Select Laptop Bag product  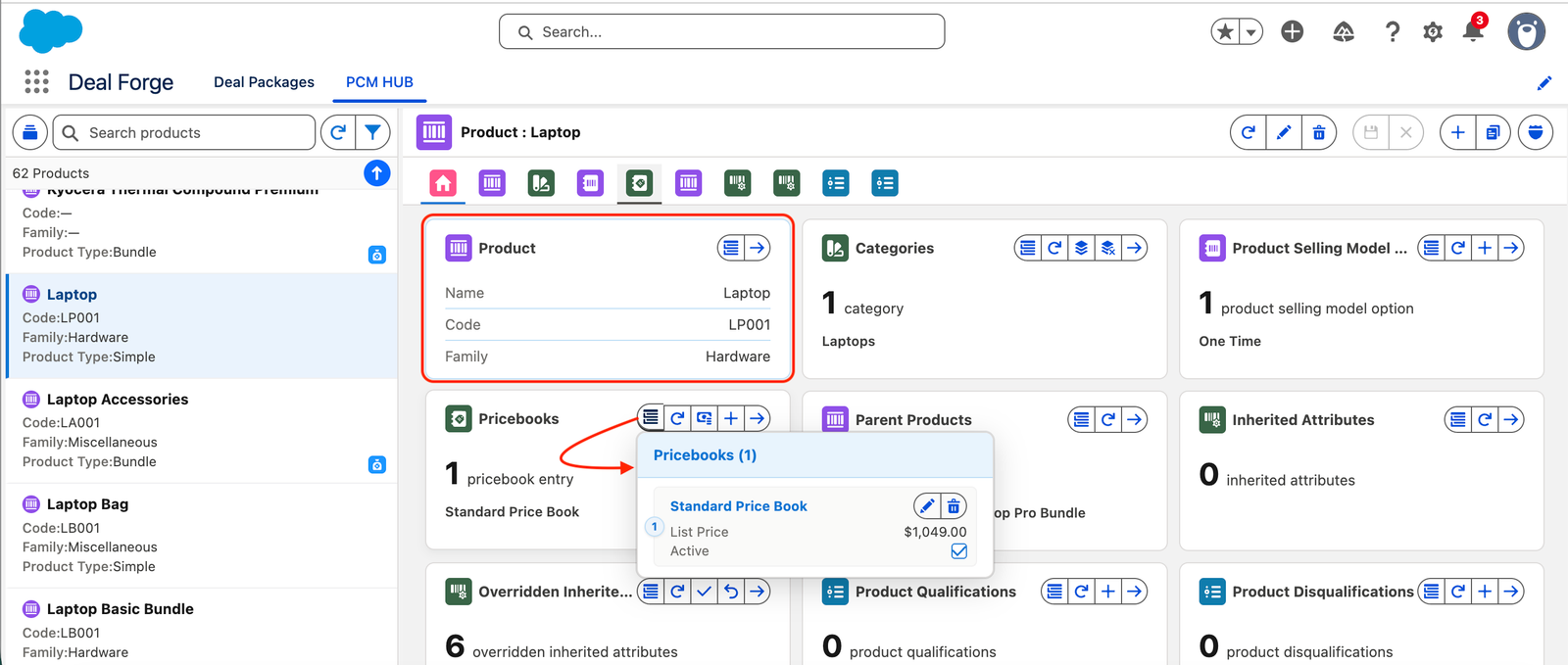pos(202,535)
